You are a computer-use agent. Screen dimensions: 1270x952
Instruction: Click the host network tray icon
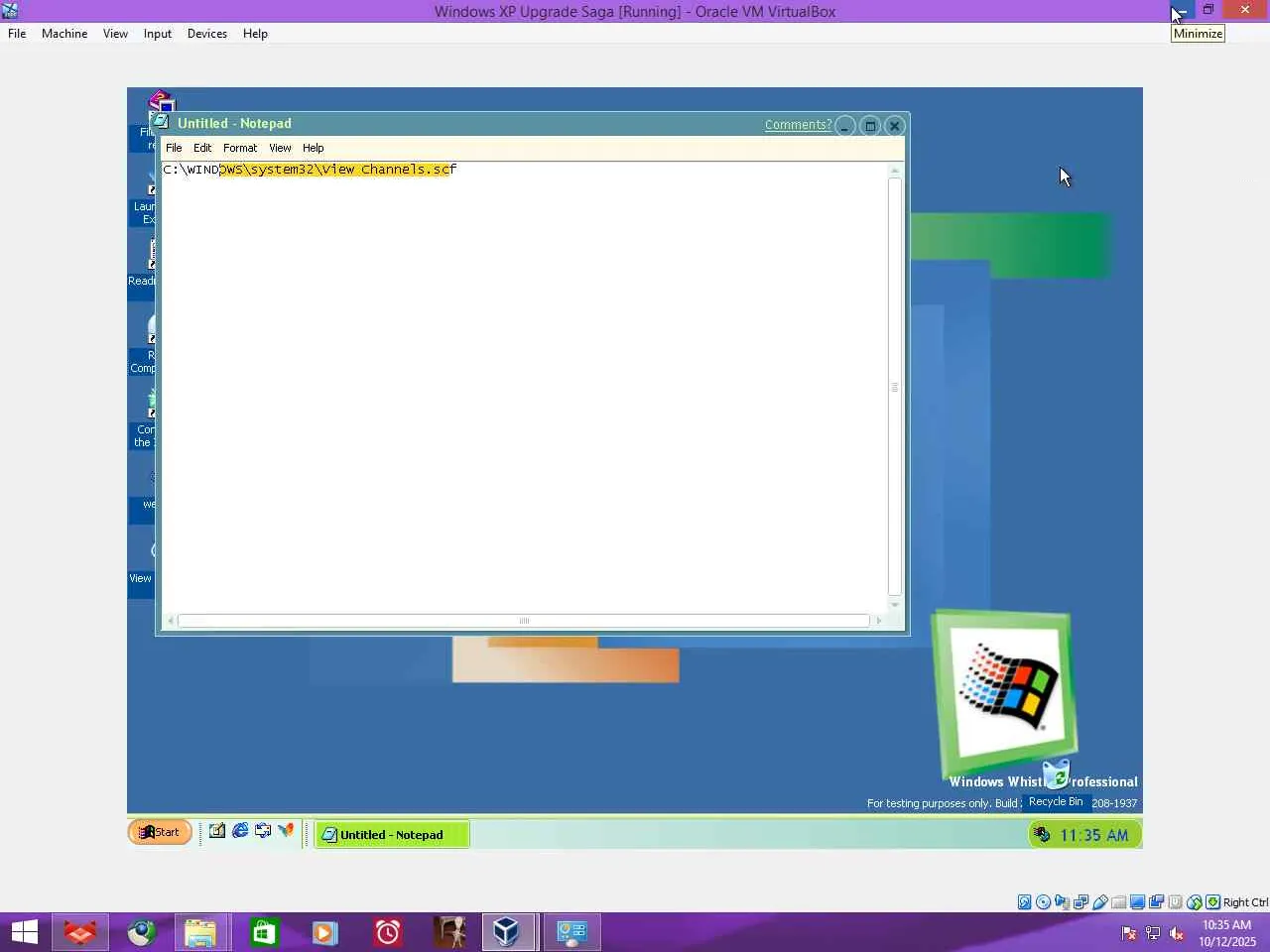coord(1153,933)
